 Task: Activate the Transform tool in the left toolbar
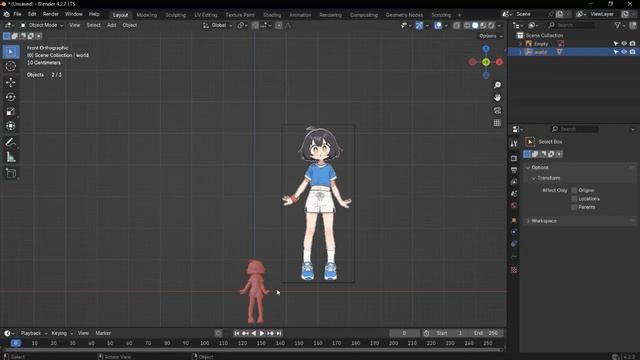pos(11,126)
